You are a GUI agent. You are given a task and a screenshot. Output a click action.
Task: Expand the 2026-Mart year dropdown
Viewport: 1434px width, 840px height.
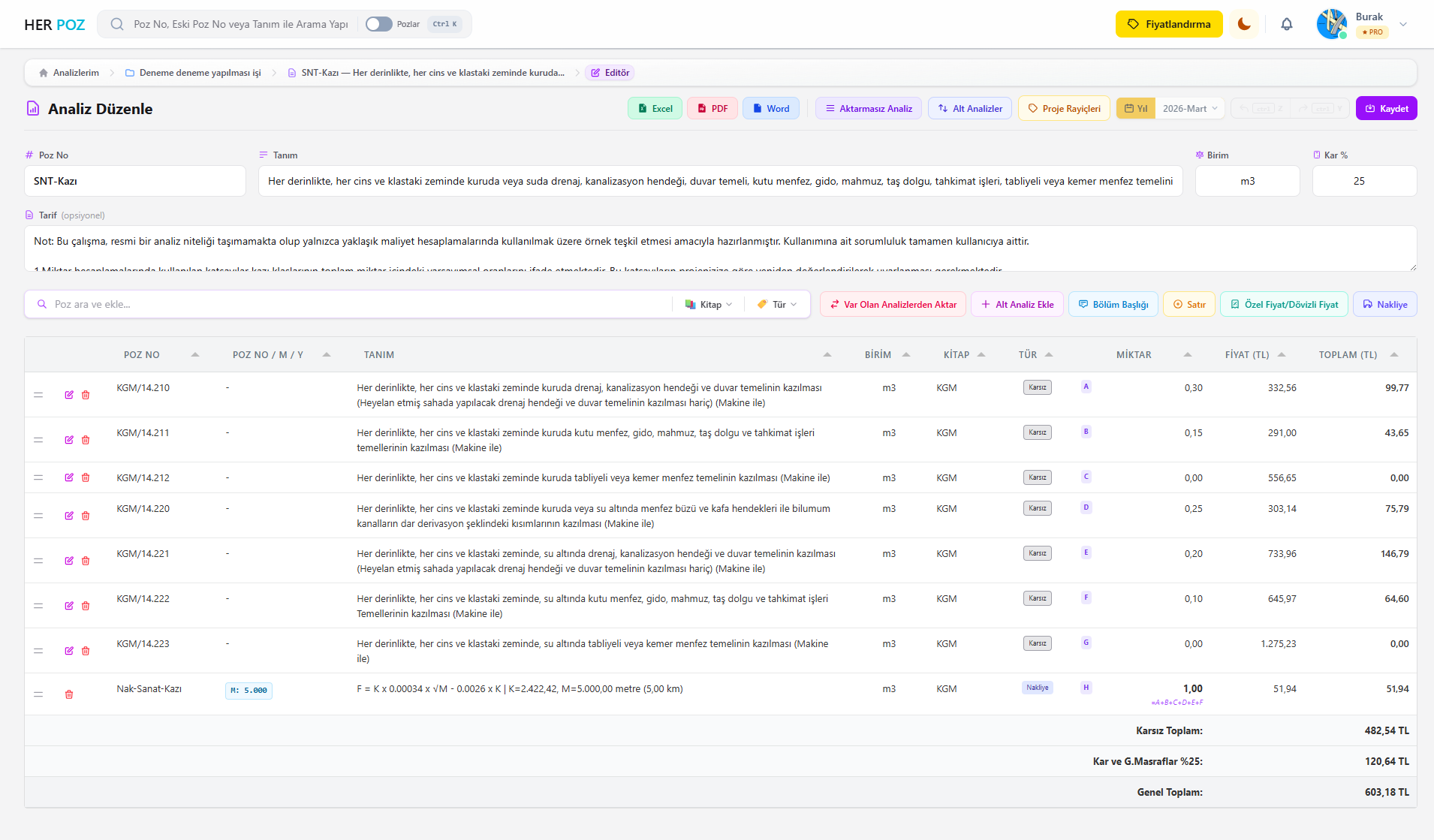click(1189, 109)
